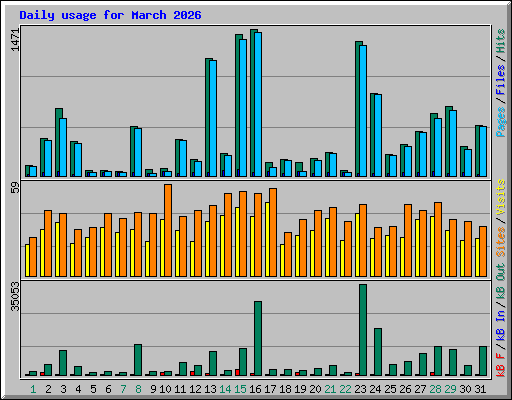Select day 21 label on x-axis
This screenshot has width=512, height=400.
330,389
